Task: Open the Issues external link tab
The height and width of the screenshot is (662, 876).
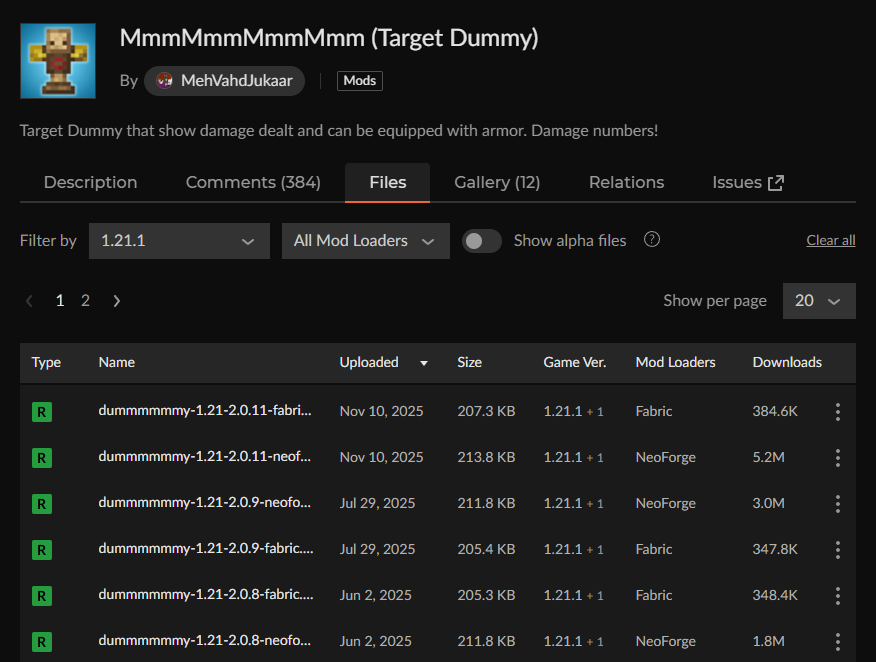Action: (x=747, y=182)
